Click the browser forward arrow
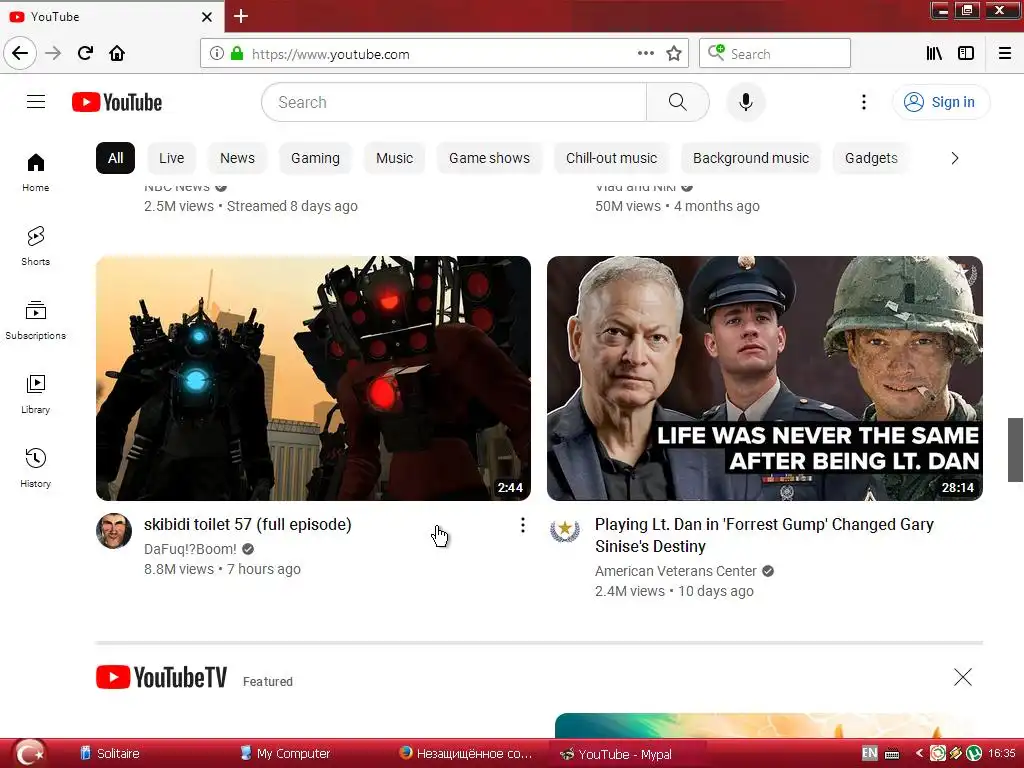1024x768 pixels. [54, 54]
